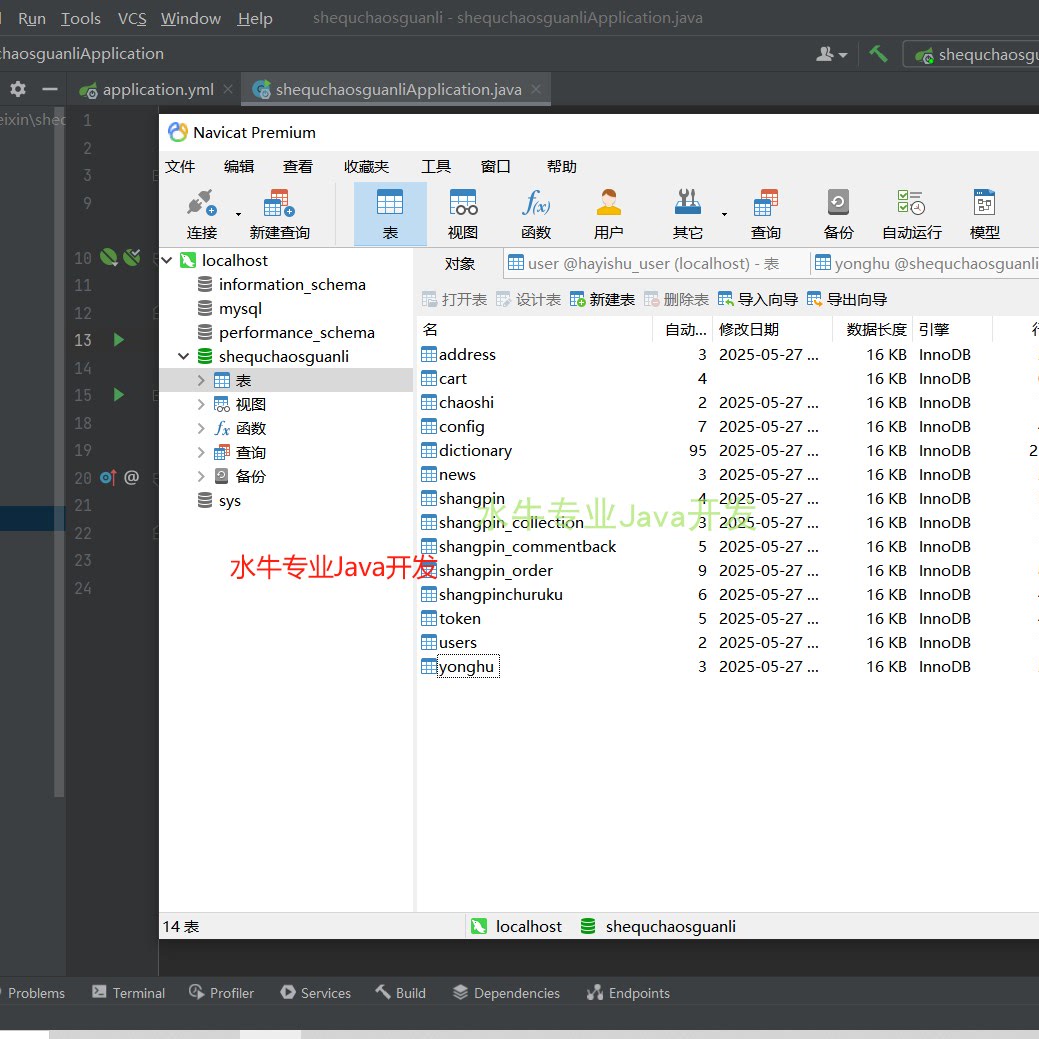This screenshot has height=1039, width=1039.
Task: Click the gutter override icon on line 20
Action: [108, 477]
